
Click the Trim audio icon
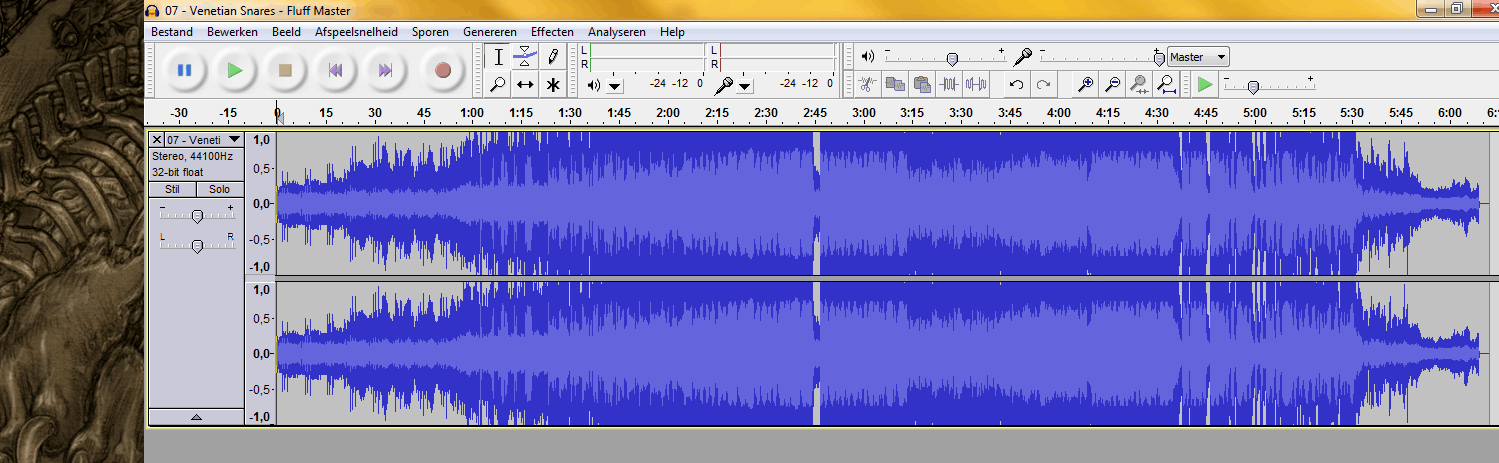click(949, 84)
